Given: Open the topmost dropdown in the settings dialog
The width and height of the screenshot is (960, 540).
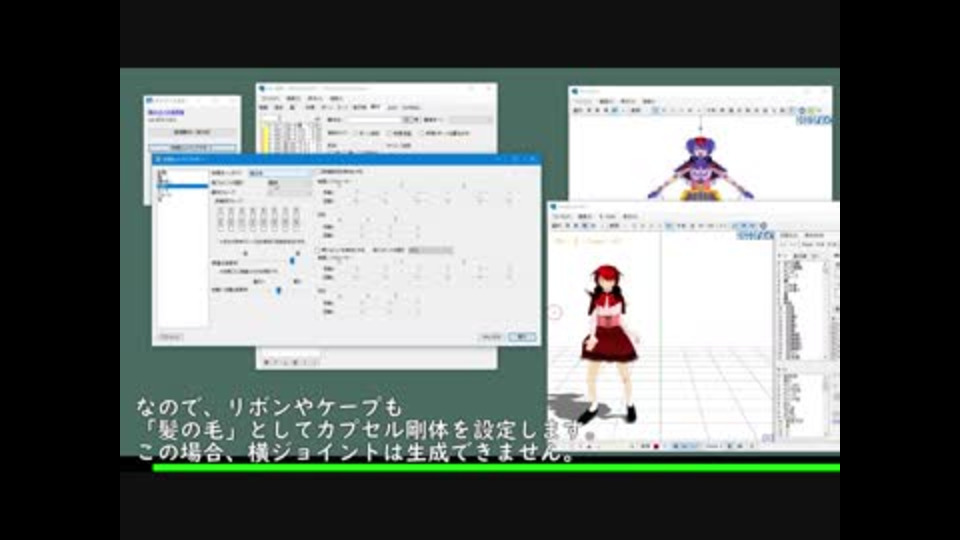Looking at the screenshot, I should click(x=279, y=173).
